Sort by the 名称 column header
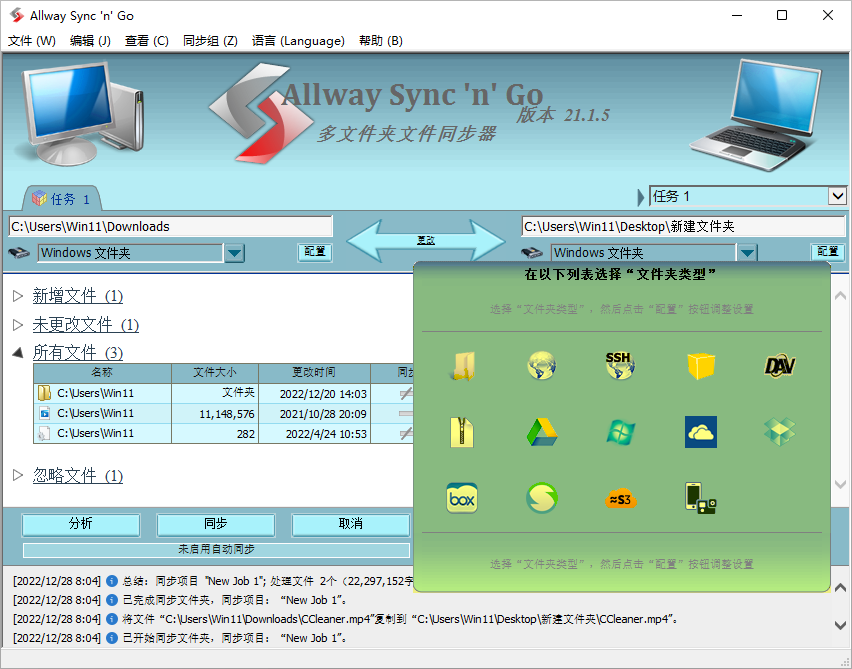Screen dimensions: 852x669 [x=102, y=373]
